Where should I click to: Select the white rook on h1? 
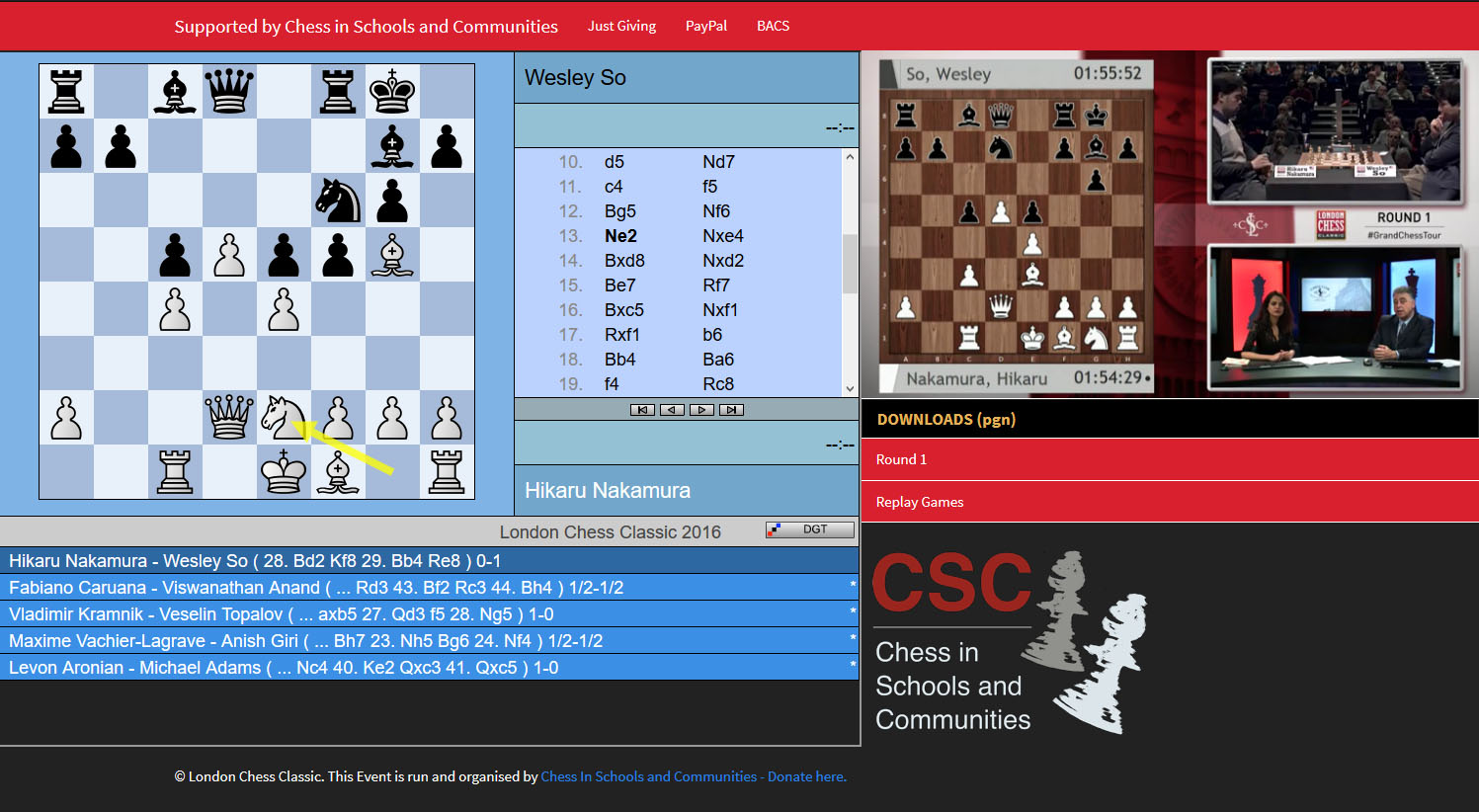447,471
